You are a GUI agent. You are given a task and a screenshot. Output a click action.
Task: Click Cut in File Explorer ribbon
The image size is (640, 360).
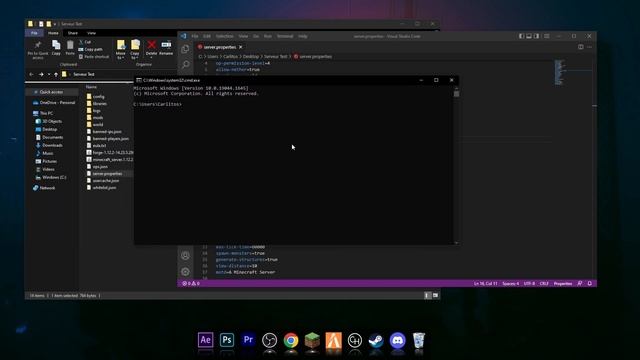[85, 42]
